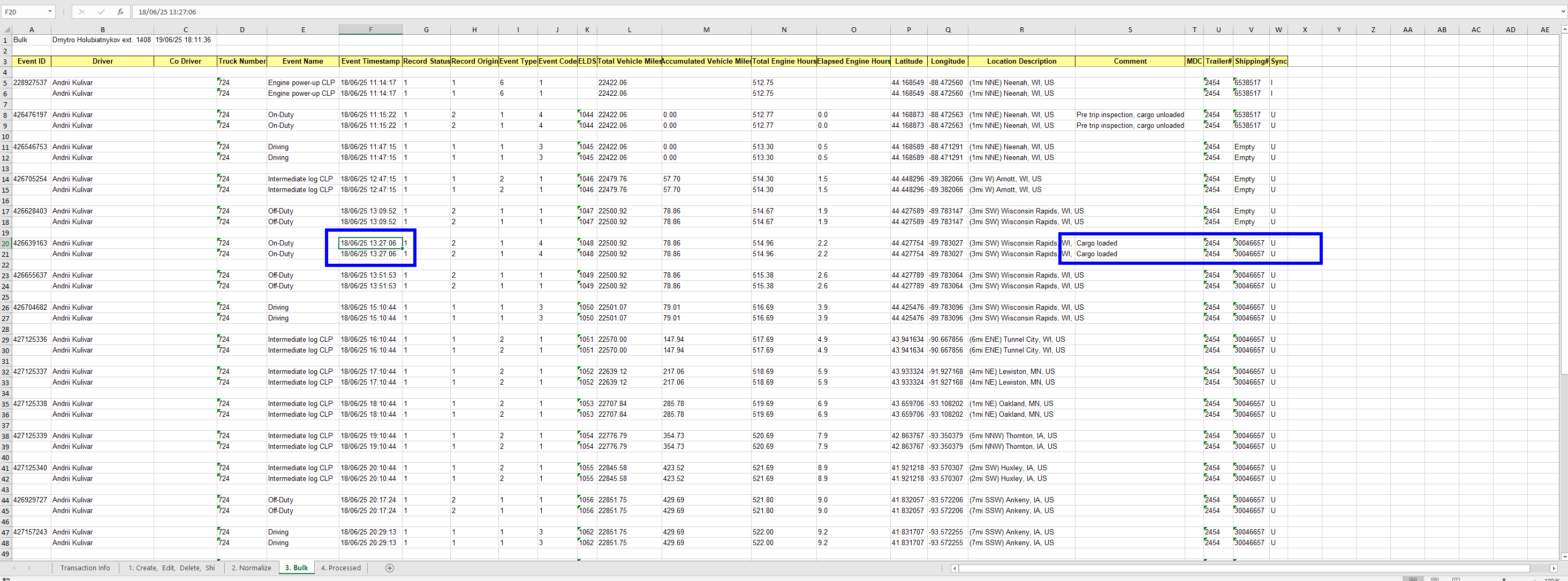Click Accumulated Miles cell 354.73 in row 38

click(x=706, y=436)
